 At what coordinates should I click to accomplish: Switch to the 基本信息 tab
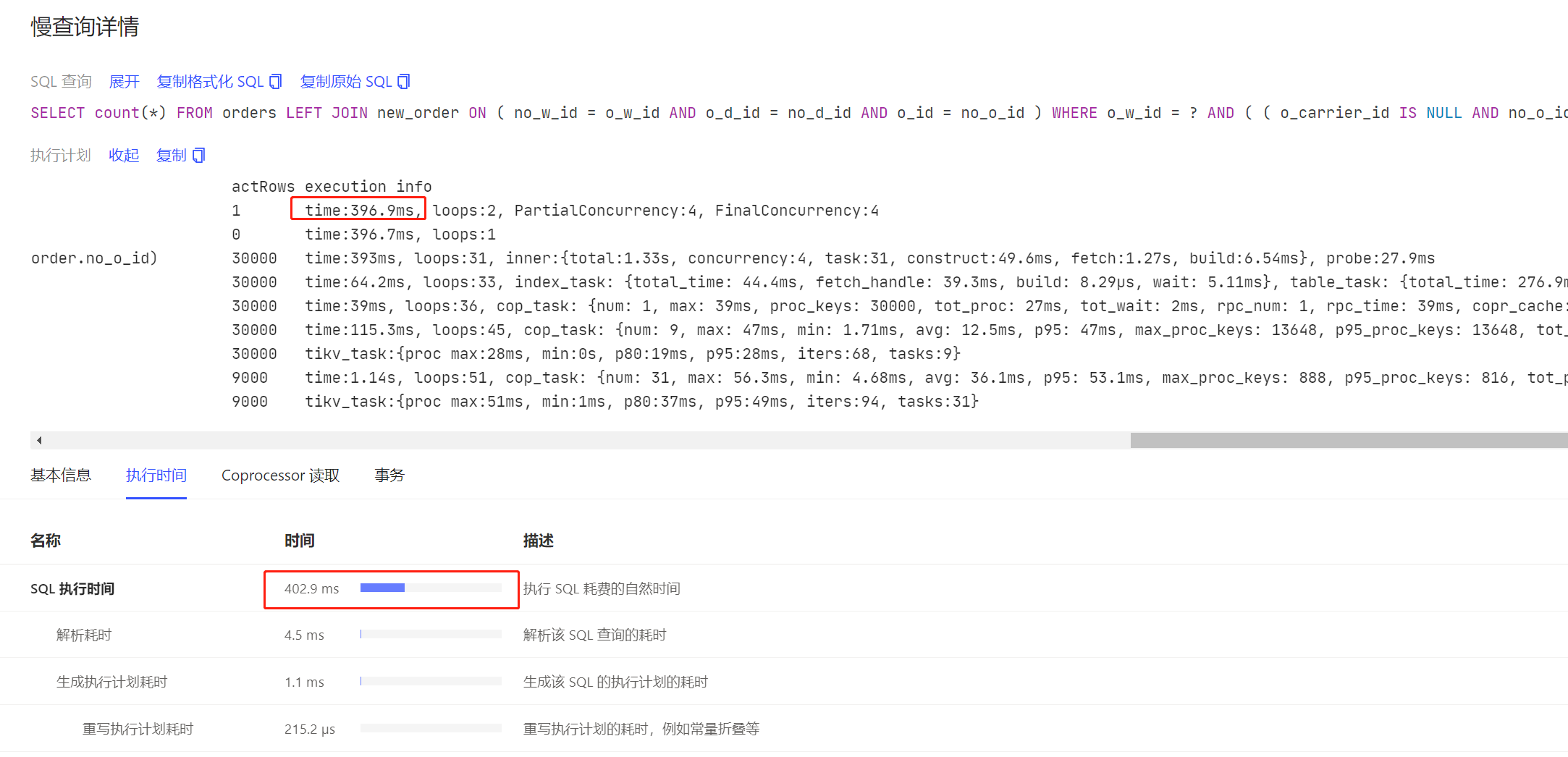click(61, 475)
